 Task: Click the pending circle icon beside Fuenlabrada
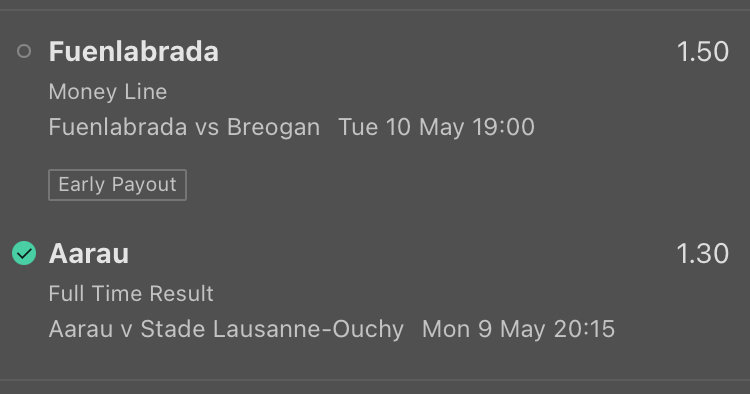[24, 51]
